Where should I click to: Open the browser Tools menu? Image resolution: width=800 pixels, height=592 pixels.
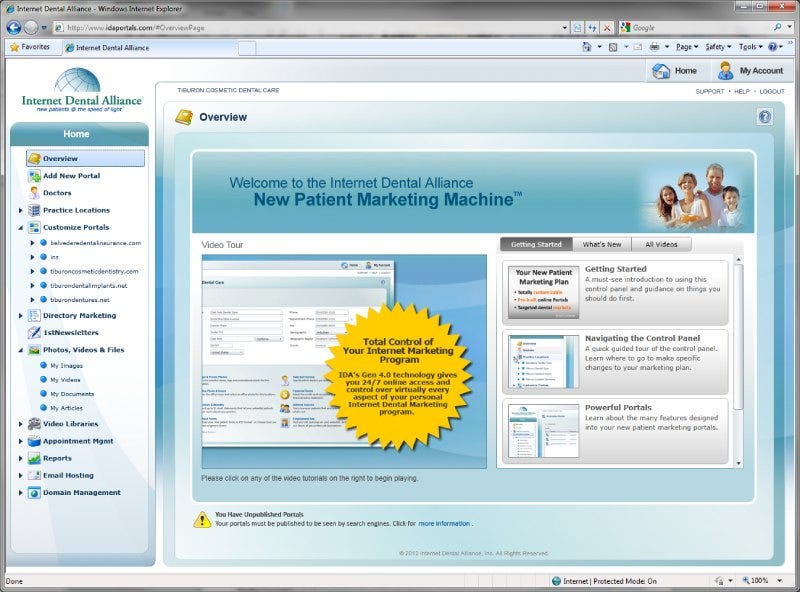coord(751,47)
